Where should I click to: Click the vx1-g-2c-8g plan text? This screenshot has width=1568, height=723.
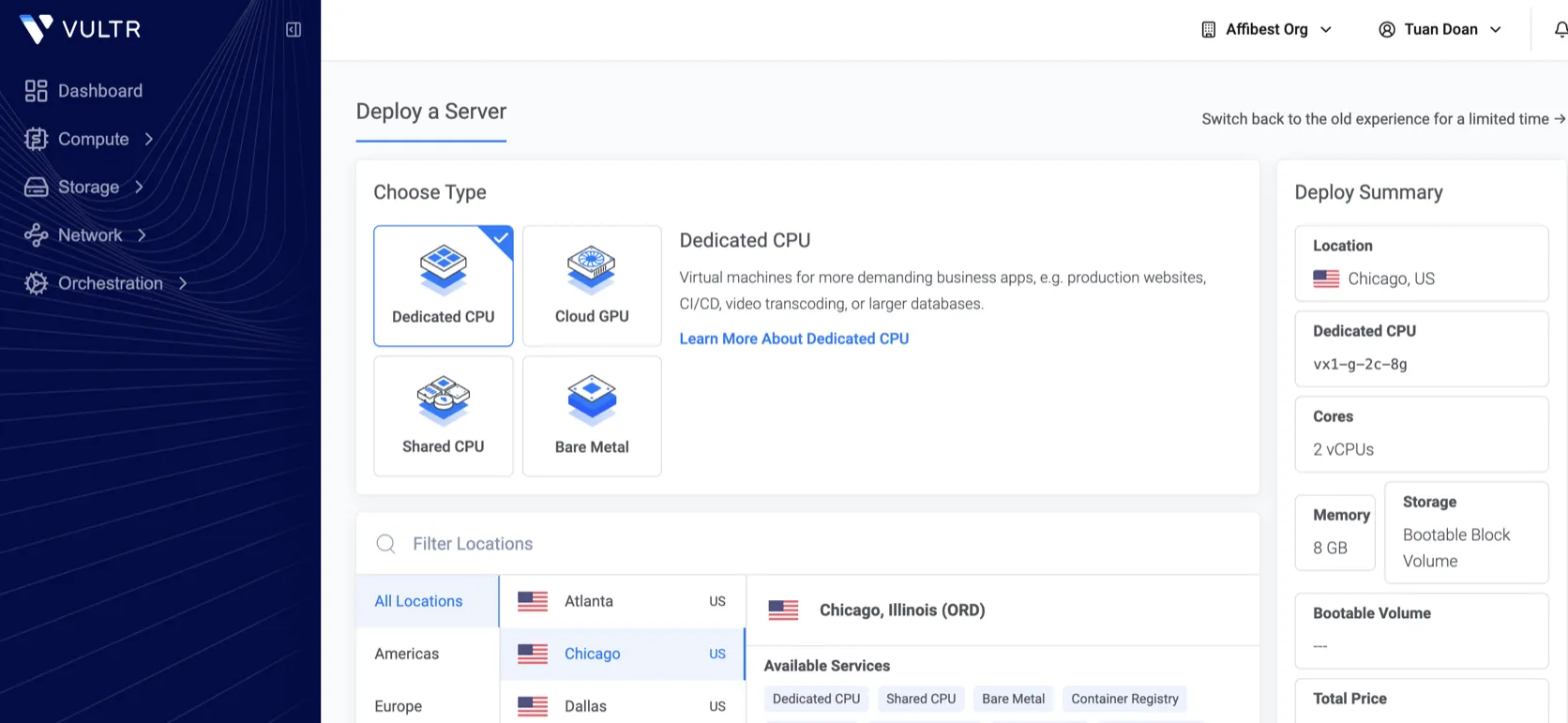point(1360,364)
